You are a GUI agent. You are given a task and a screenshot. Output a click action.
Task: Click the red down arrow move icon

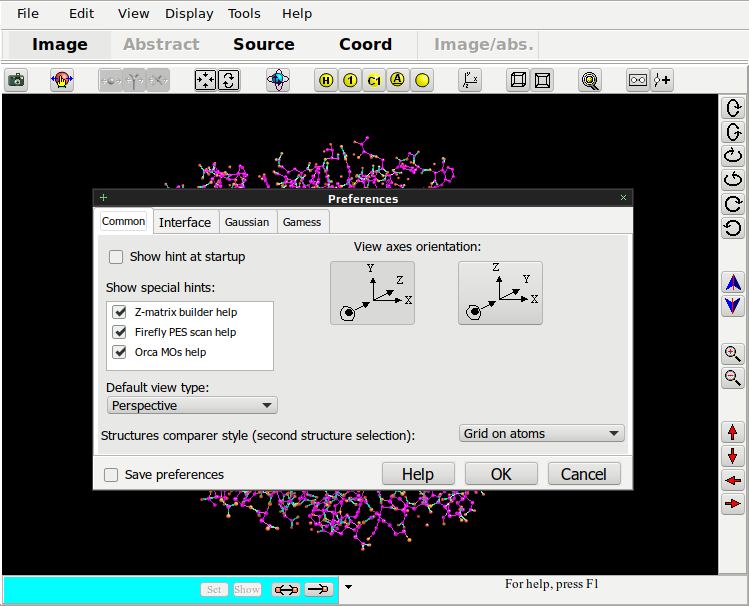click(733, 456)
